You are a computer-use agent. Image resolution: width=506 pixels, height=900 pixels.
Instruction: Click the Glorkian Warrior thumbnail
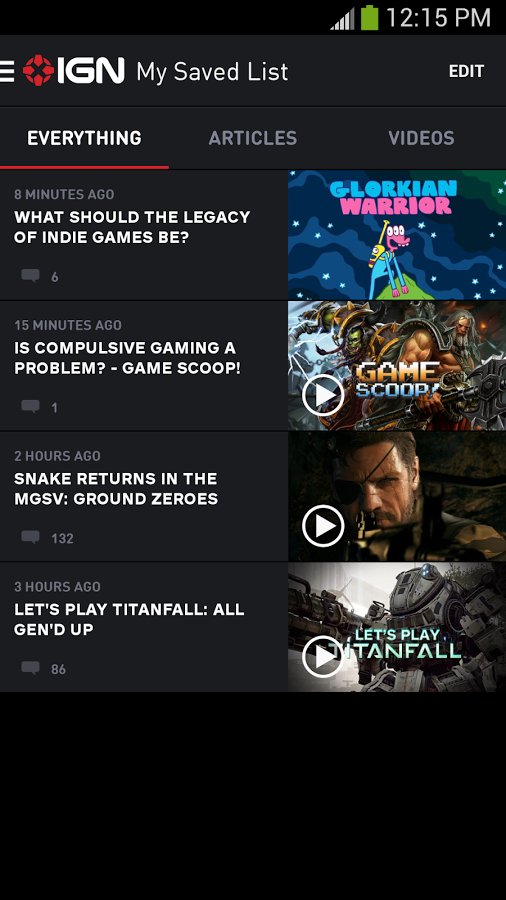(397, 235)
